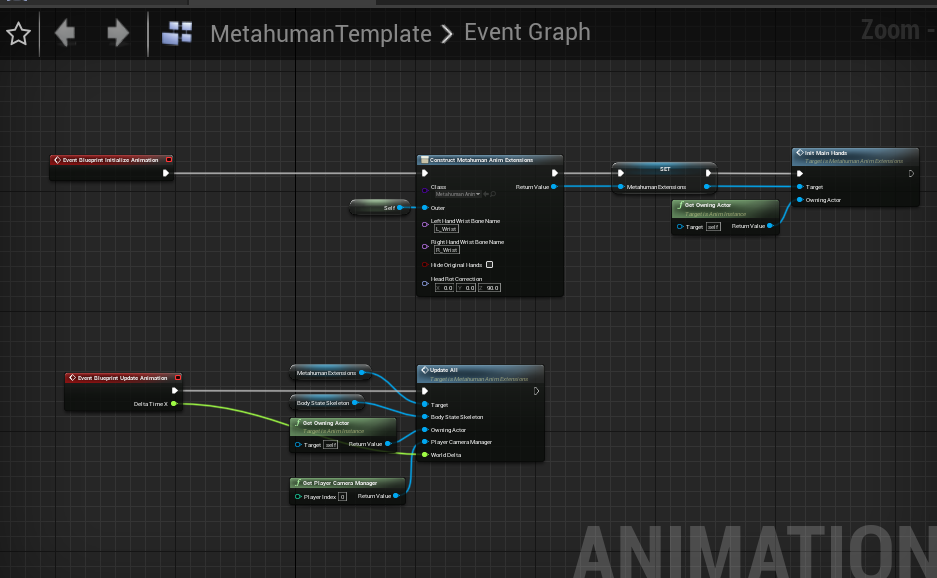
Task: Click exec output pin of Update Animation event
Action: [x=175, y=391]
